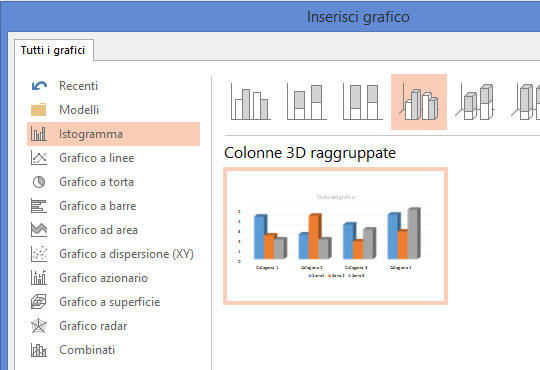Select the 3D clustered column icon
Screen dimensions: 540x370
pos(419,102)
